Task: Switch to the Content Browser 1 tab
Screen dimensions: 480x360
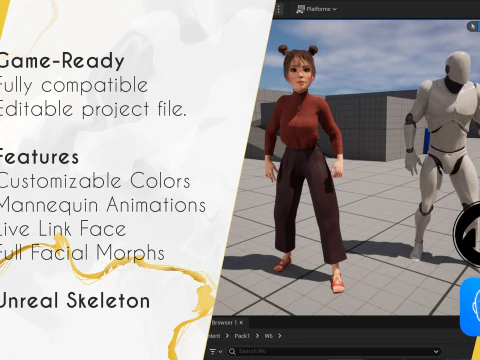Action: 224,323
